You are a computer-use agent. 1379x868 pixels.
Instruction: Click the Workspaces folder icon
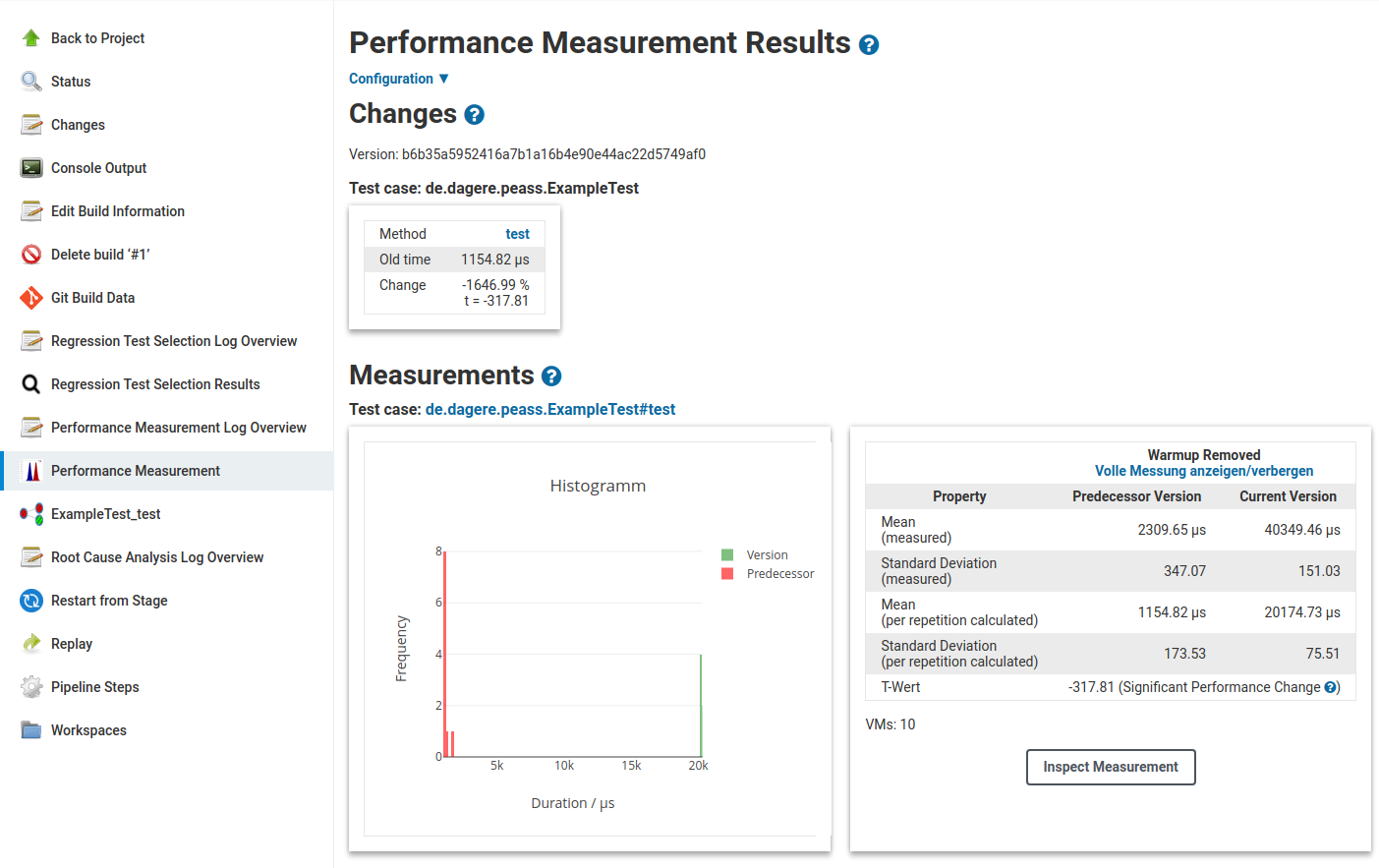(31, 730)
